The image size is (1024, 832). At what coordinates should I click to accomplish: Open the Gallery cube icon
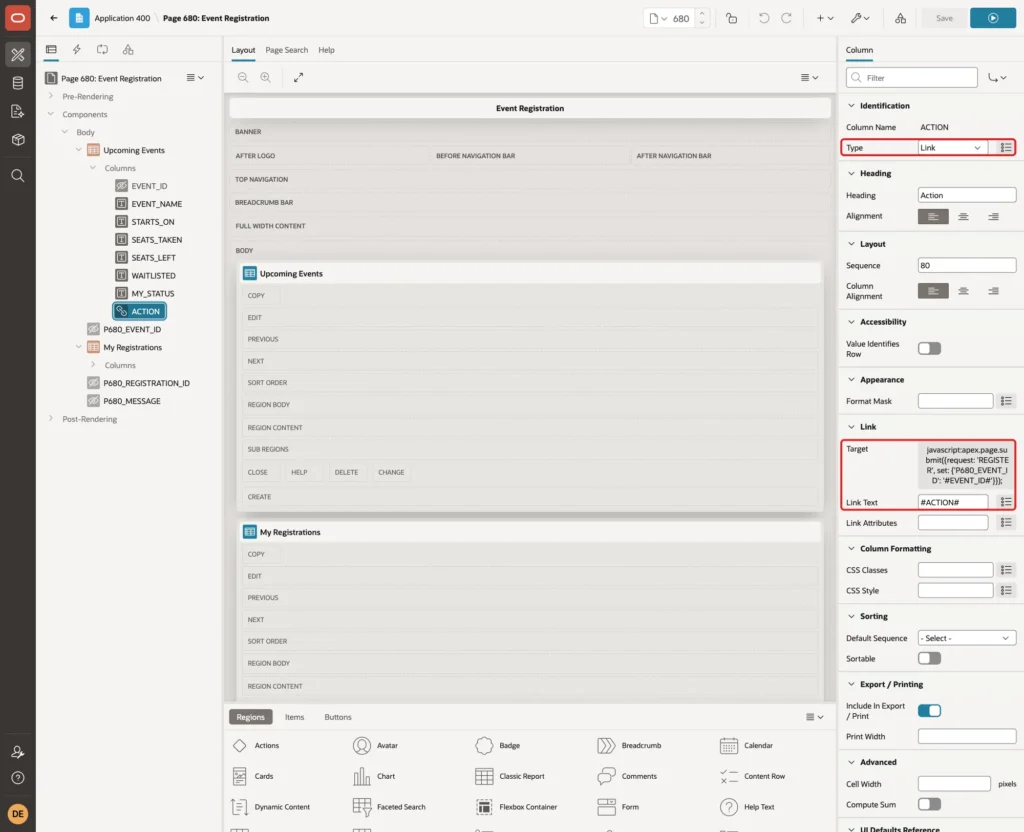pos(18,140)
